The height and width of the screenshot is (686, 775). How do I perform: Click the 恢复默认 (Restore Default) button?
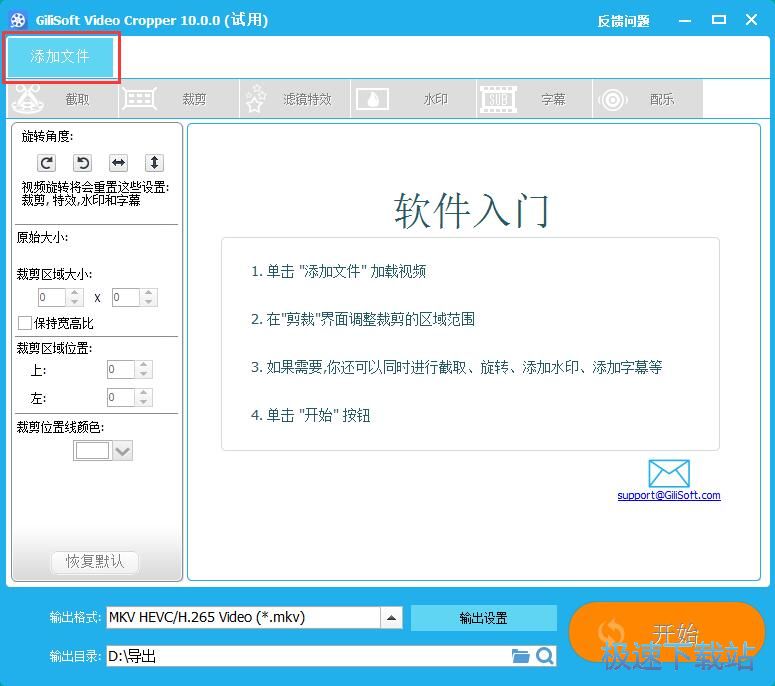(x=94, y=561)
